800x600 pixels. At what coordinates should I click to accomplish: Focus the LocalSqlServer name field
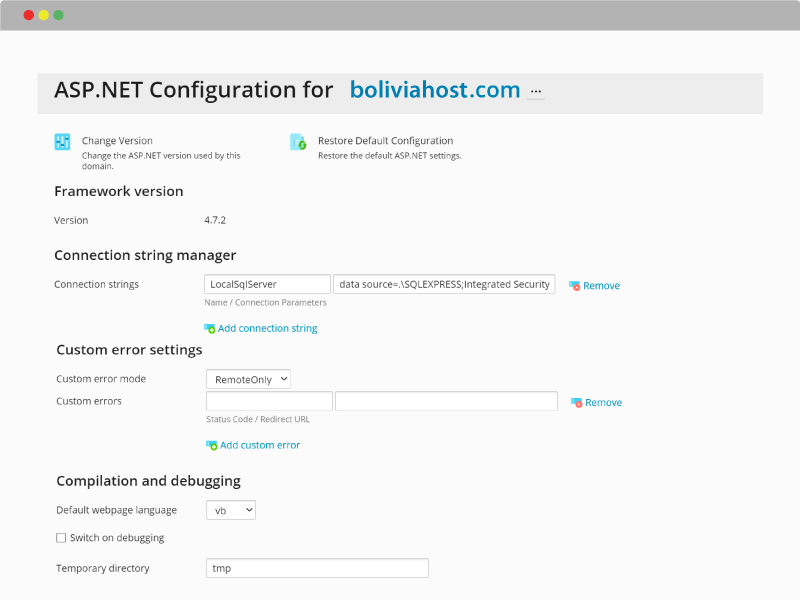pos(267,284)
